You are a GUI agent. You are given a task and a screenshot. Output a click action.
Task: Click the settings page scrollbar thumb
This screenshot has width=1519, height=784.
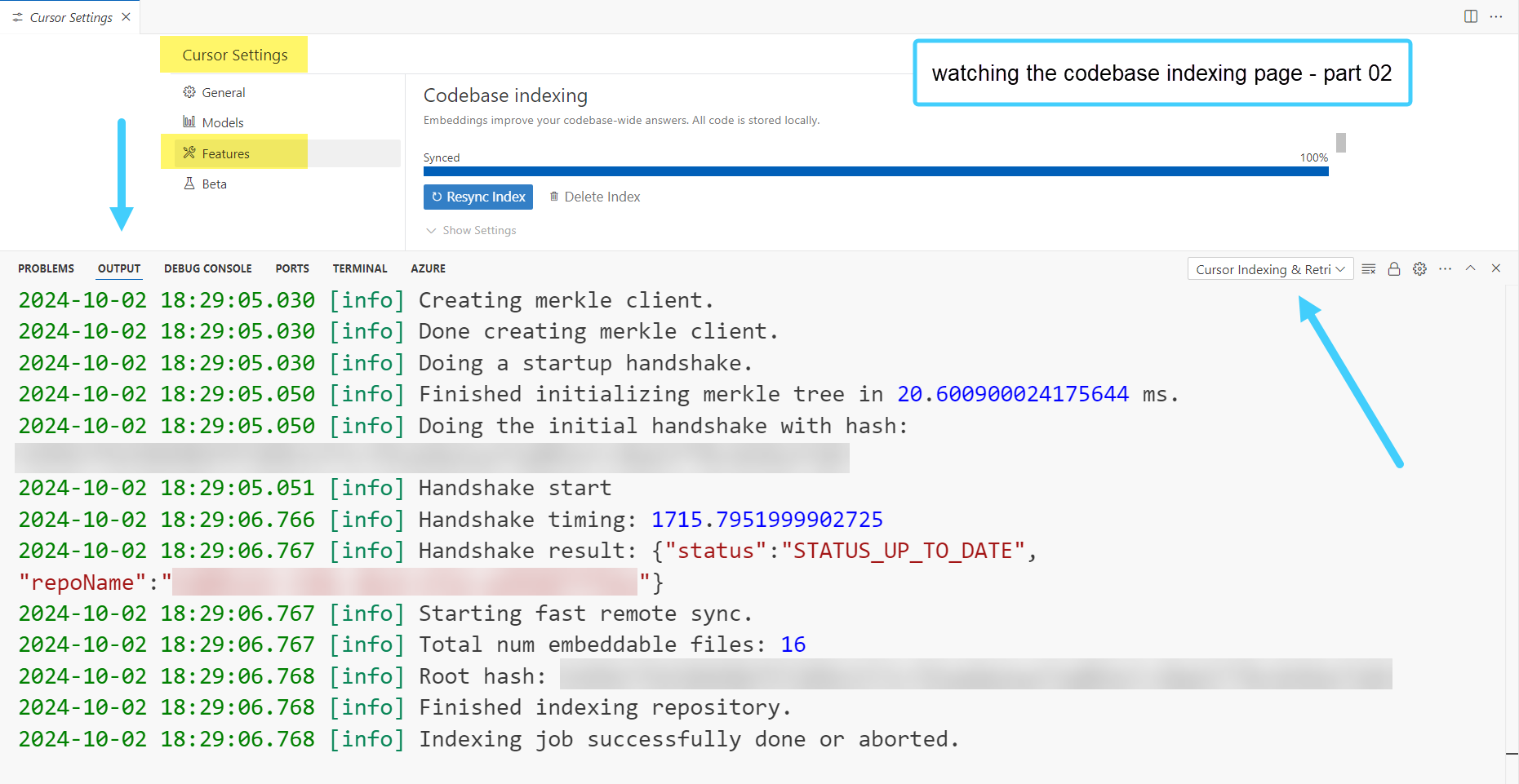(1341, 143)
